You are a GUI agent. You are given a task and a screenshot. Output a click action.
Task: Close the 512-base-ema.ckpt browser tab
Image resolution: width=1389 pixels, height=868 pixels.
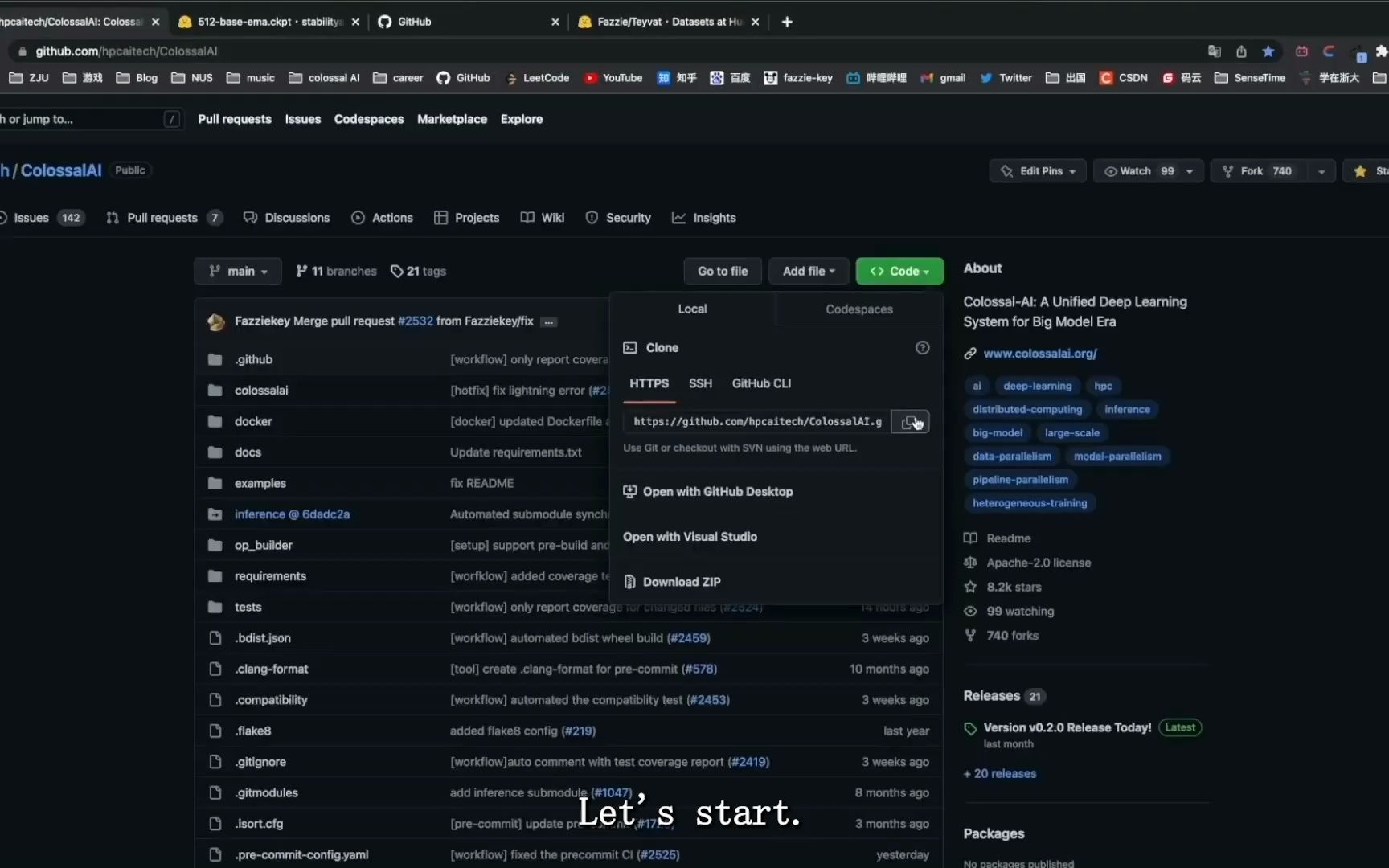[x=355, y=22]
